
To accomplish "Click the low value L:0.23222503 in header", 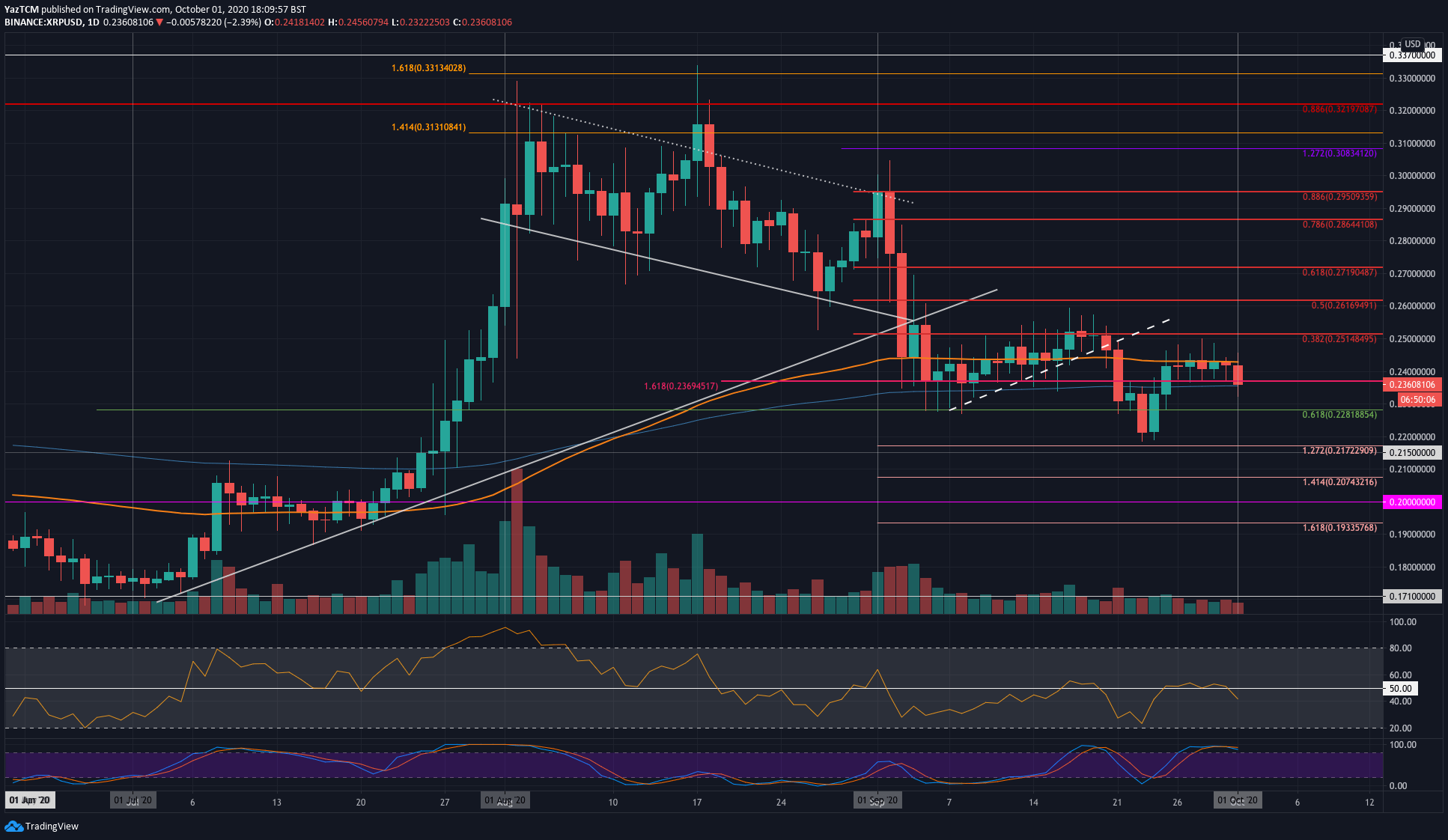I will click(421, 22).
